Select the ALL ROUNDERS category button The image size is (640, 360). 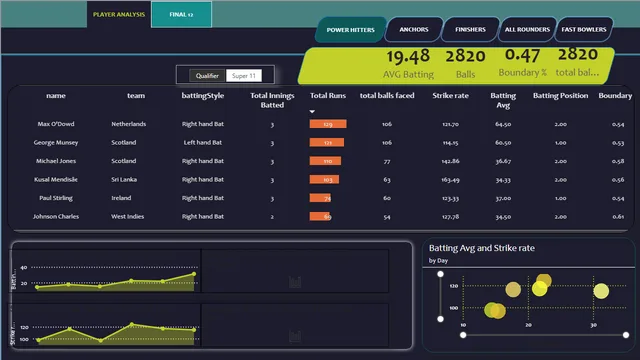click(x=527, y=29)
